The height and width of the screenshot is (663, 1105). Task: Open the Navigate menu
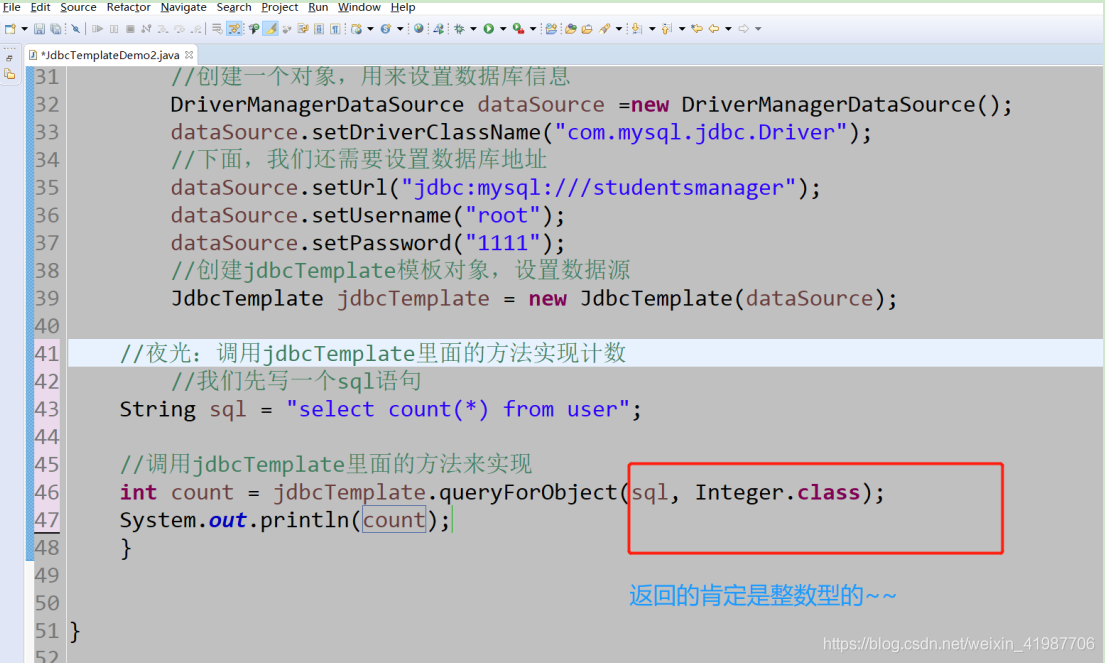click(183, 7)
